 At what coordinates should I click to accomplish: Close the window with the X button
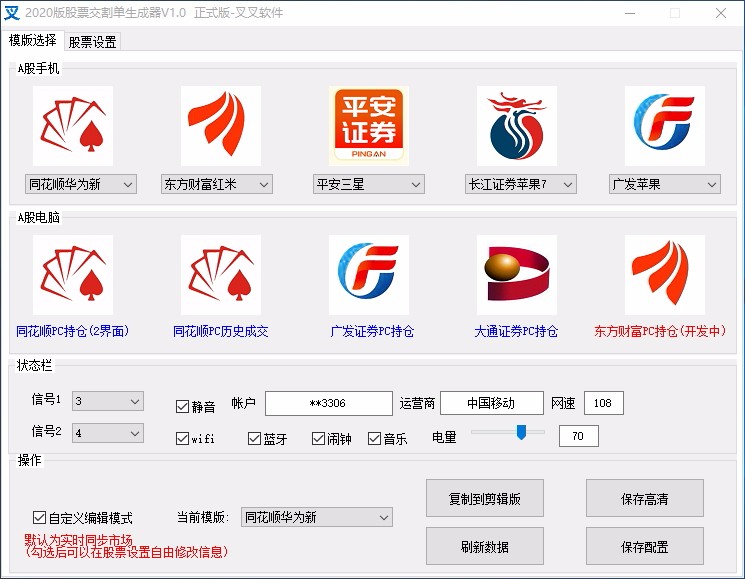point(721,13)
